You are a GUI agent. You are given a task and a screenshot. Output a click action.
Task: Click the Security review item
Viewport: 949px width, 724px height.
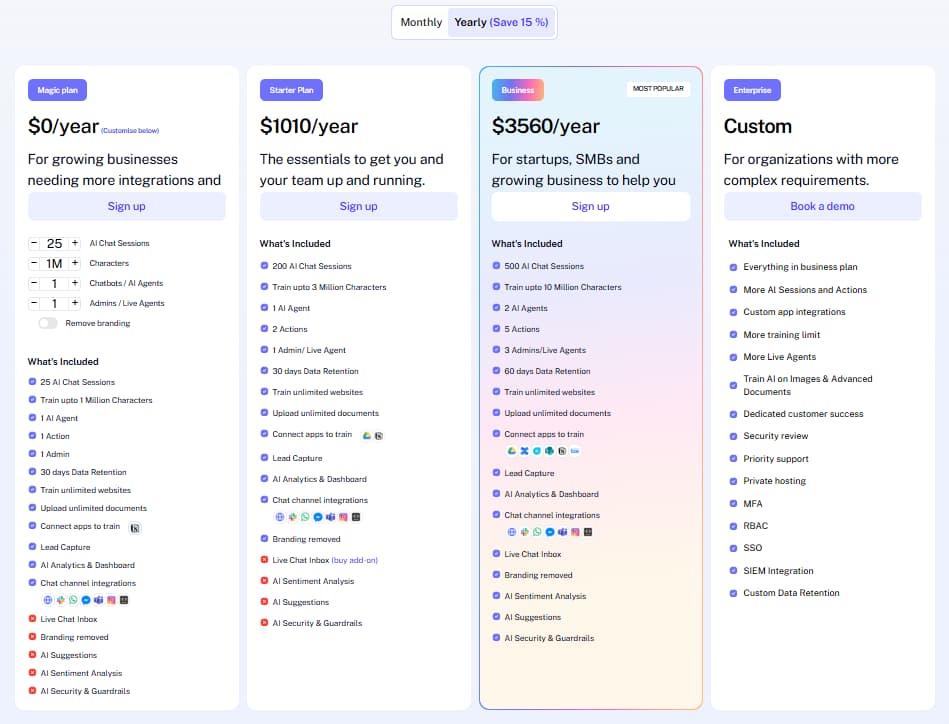coord(775,436)
